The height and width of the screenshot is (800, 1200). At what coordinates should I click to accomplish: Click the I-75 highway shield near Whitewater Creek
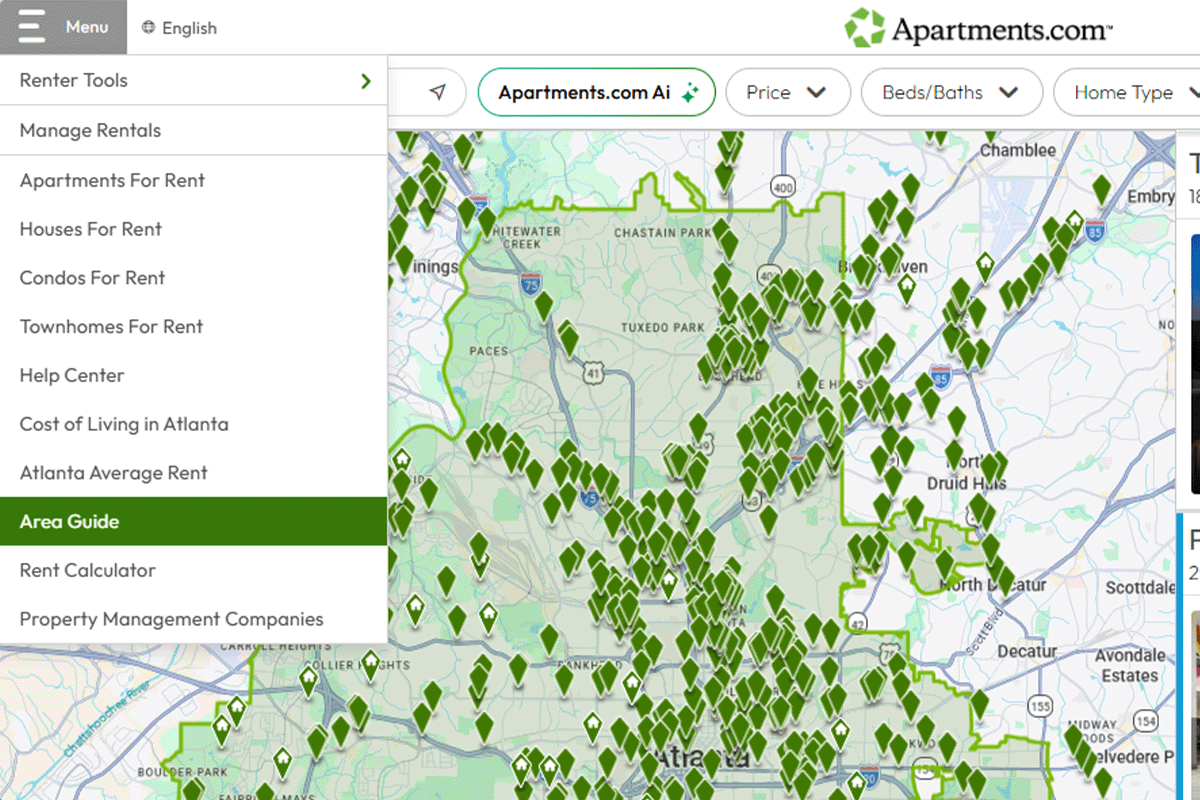[x=531, y=283]
